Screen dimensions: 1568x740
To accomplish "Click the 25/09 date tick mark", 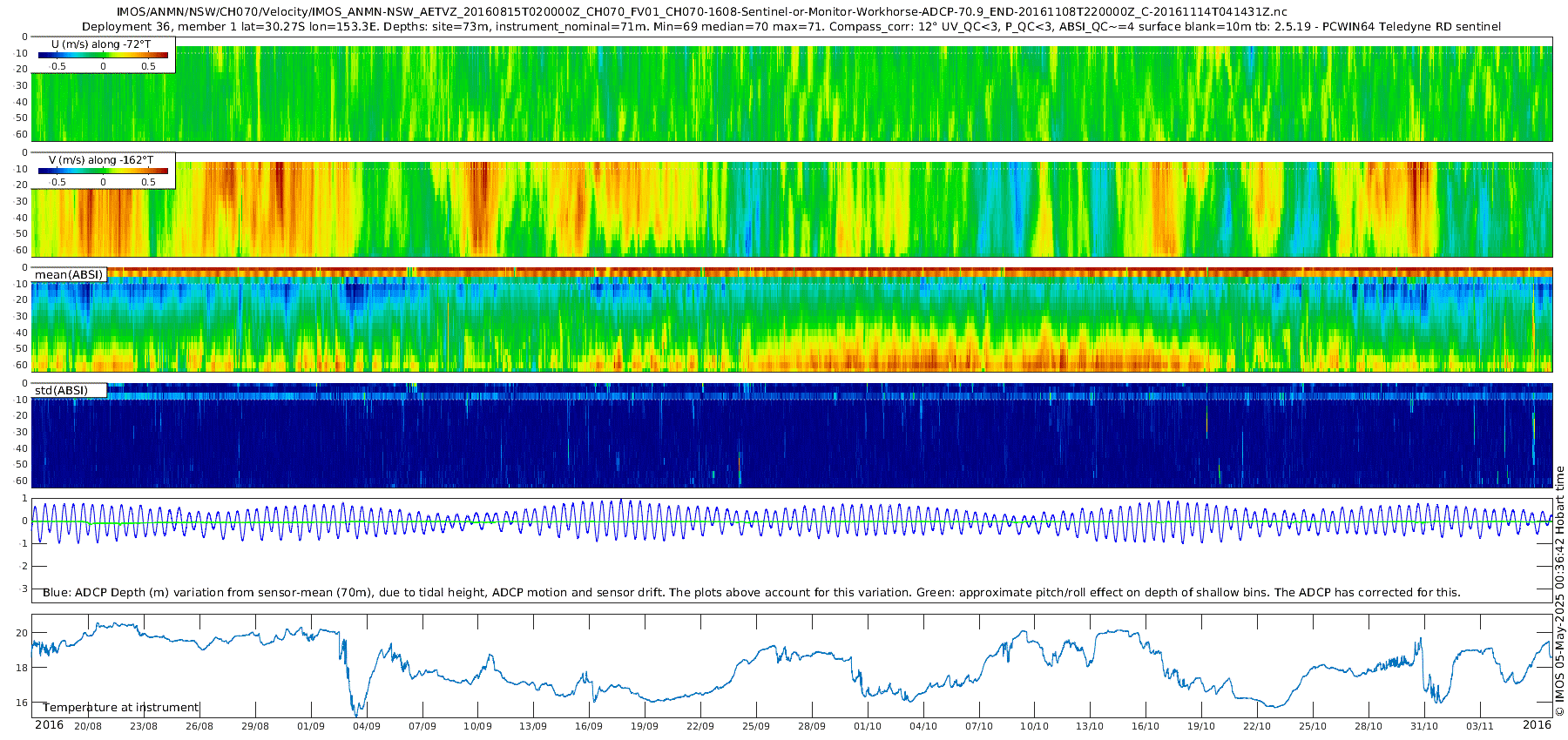I will click(x=756, y=726).
